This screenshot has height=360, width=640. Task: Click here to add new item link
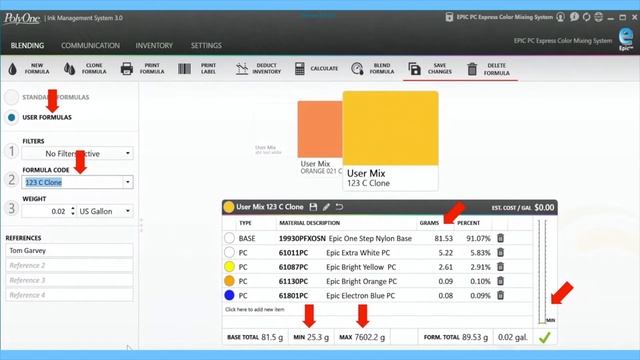point(255,309)
